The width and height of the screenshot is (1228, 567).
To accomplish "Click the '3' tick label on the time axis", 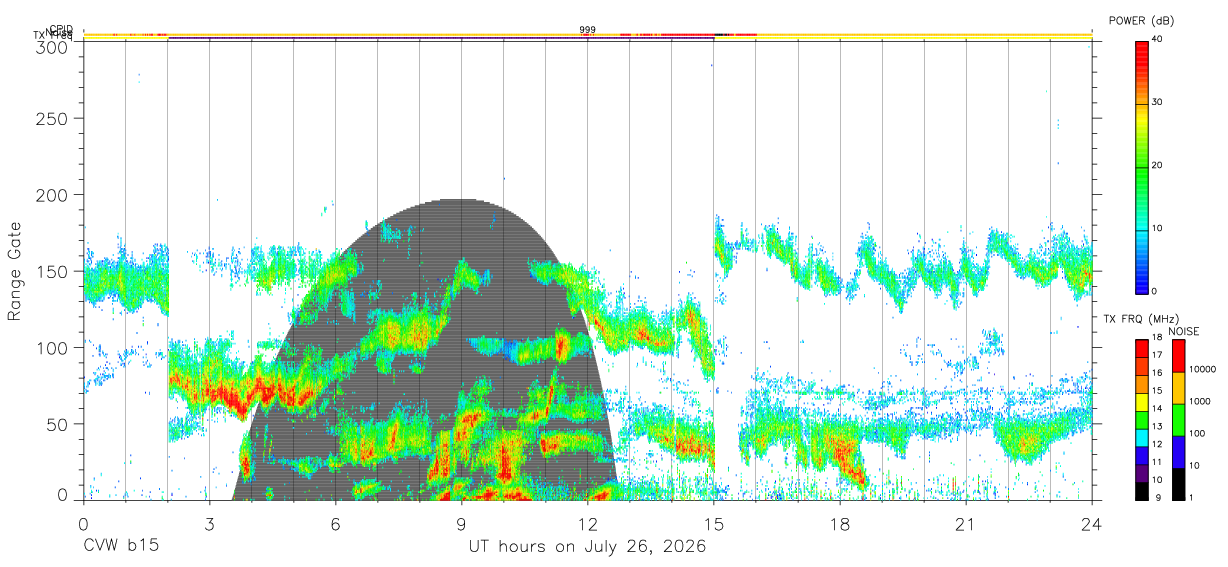I will click(x=209, y=524).
